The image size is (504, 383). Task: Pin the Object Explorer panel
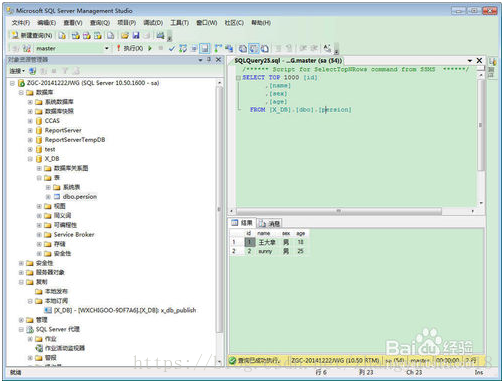point(209,60)
